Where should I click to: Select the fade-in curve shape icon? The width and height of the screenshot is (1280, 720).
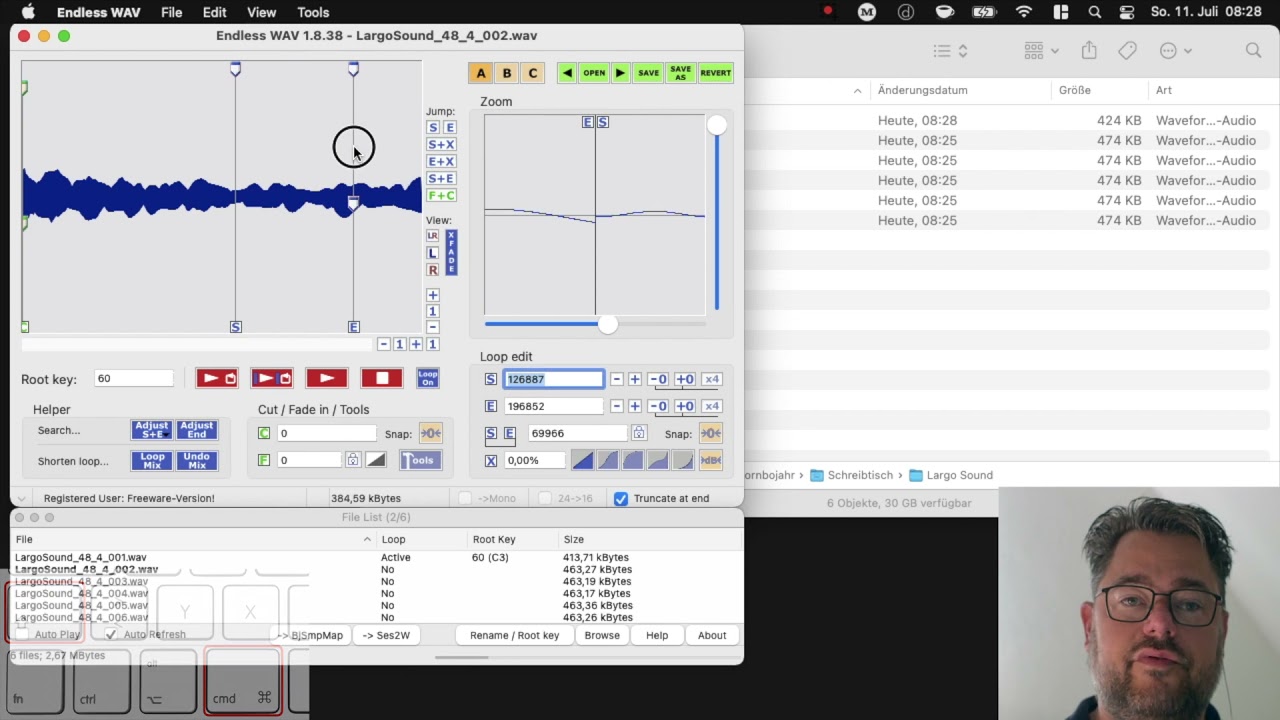(376, 460)
